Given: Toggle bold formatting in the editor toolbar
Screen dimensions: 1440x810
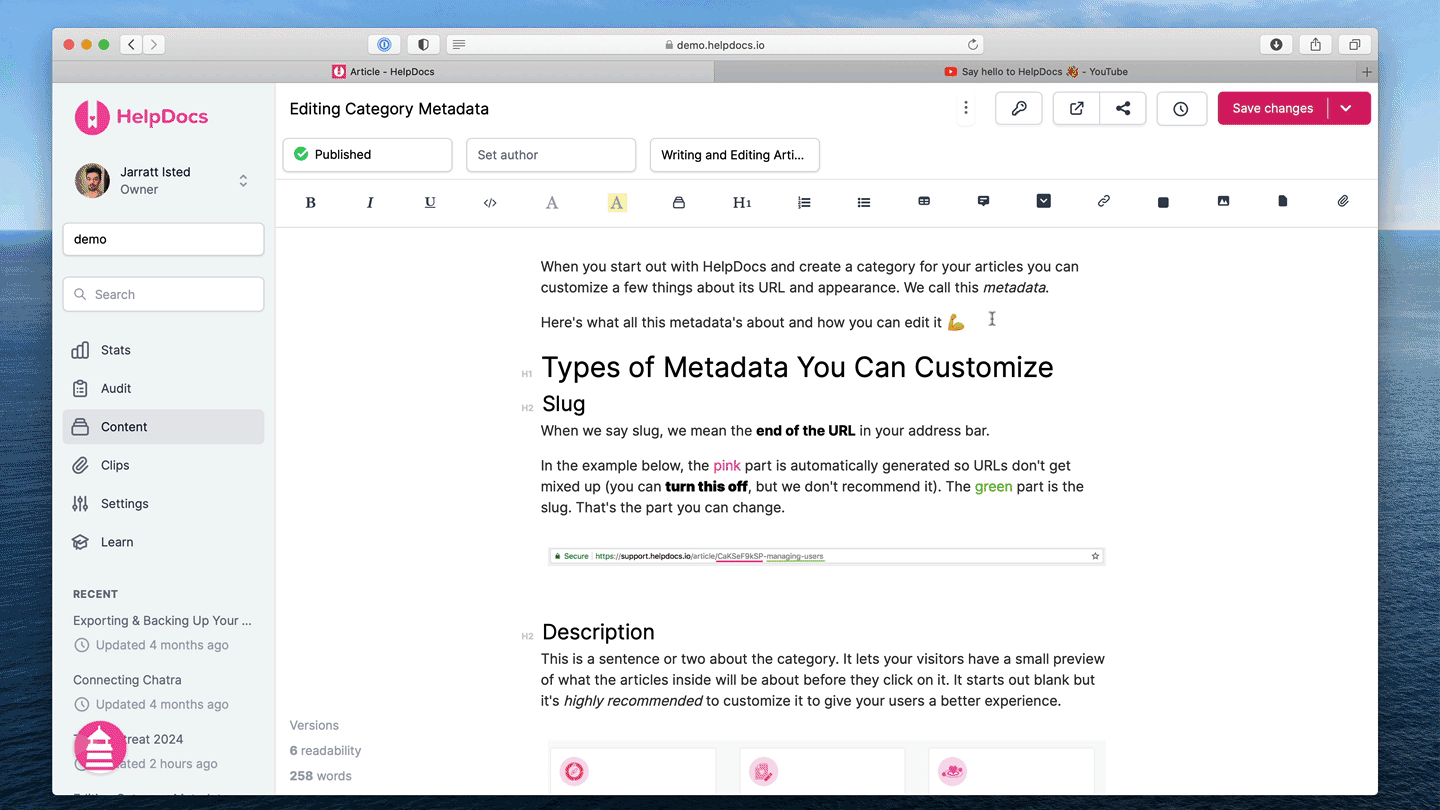Looking at the screenshot, I should click(x=310, y=202).
